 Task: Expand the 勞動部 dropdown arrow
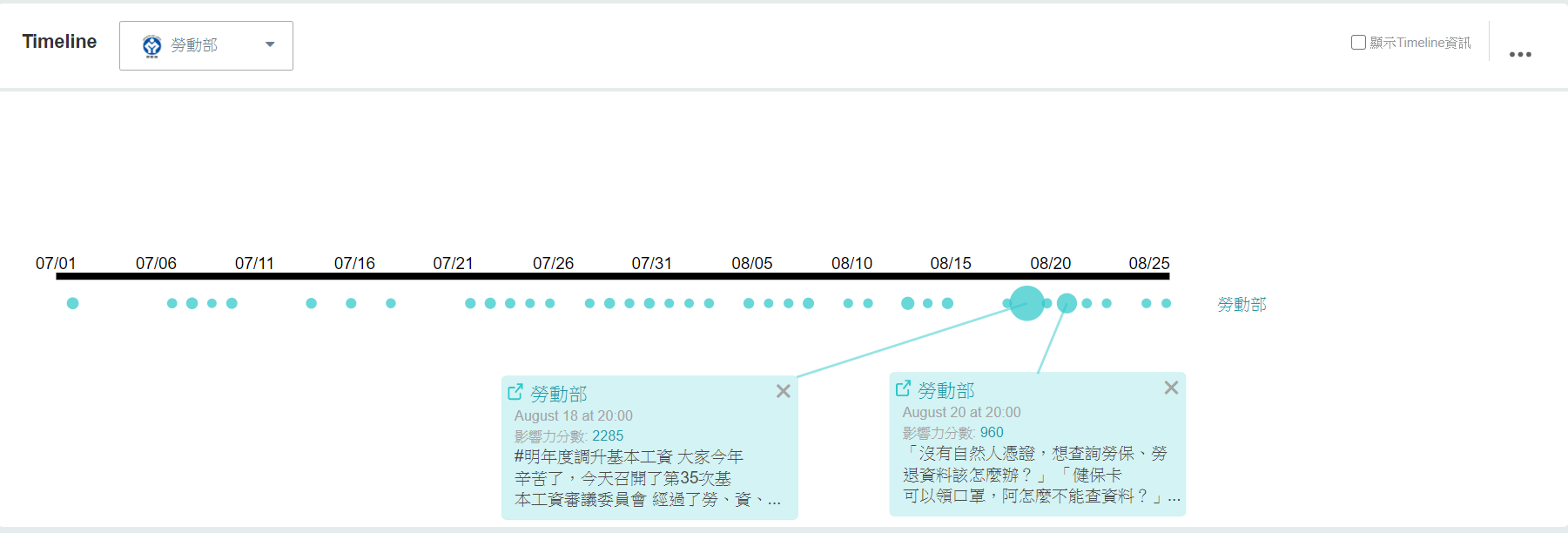(270, 44)
